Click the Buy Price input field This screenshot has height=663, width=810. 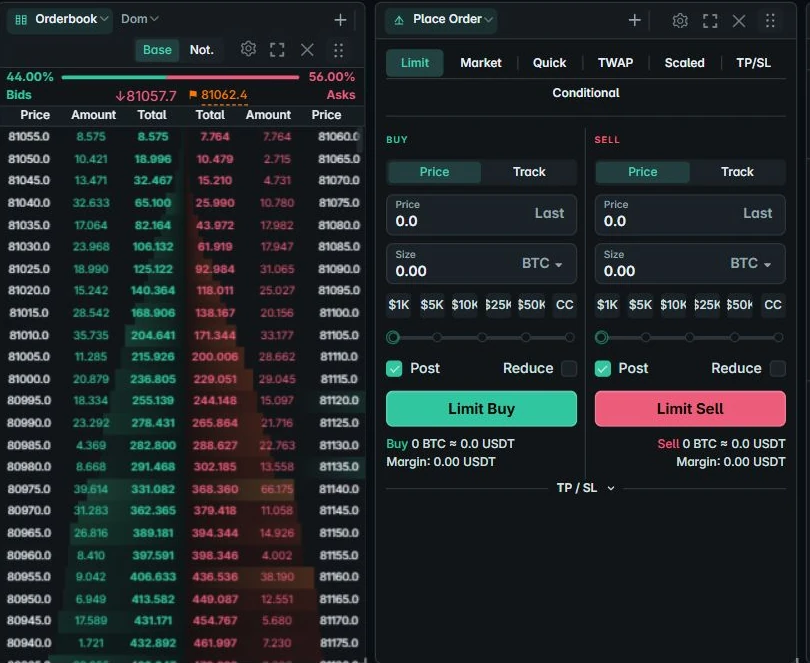(x=481, y=215)
